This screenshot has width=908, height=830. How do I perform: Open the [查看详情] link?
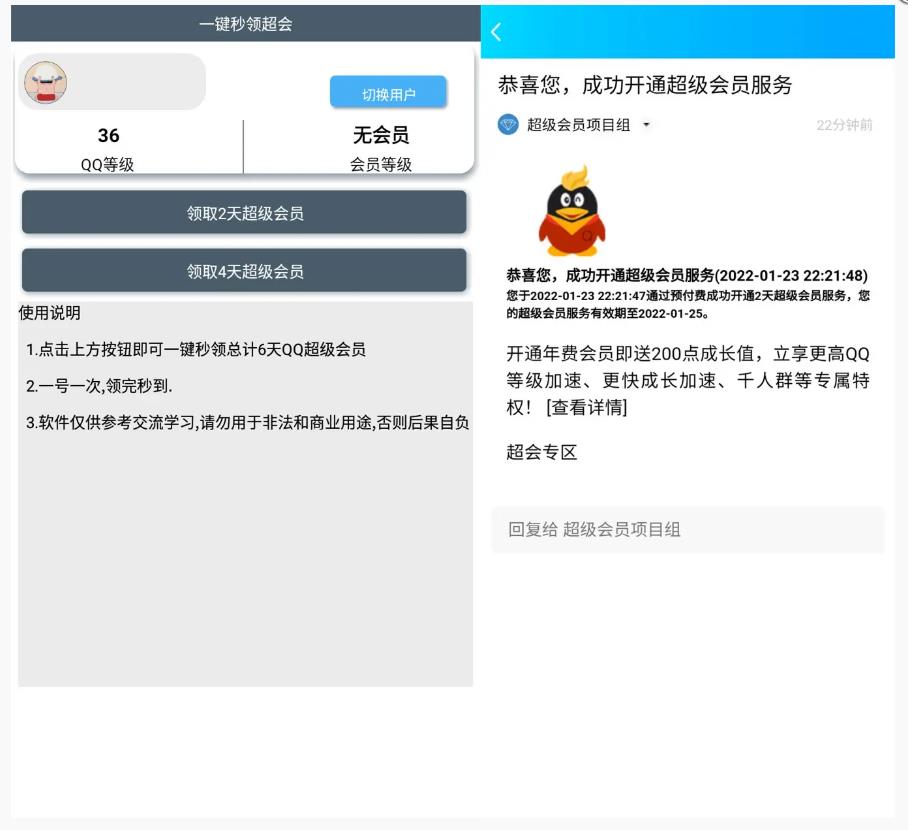tap(586, 407)
